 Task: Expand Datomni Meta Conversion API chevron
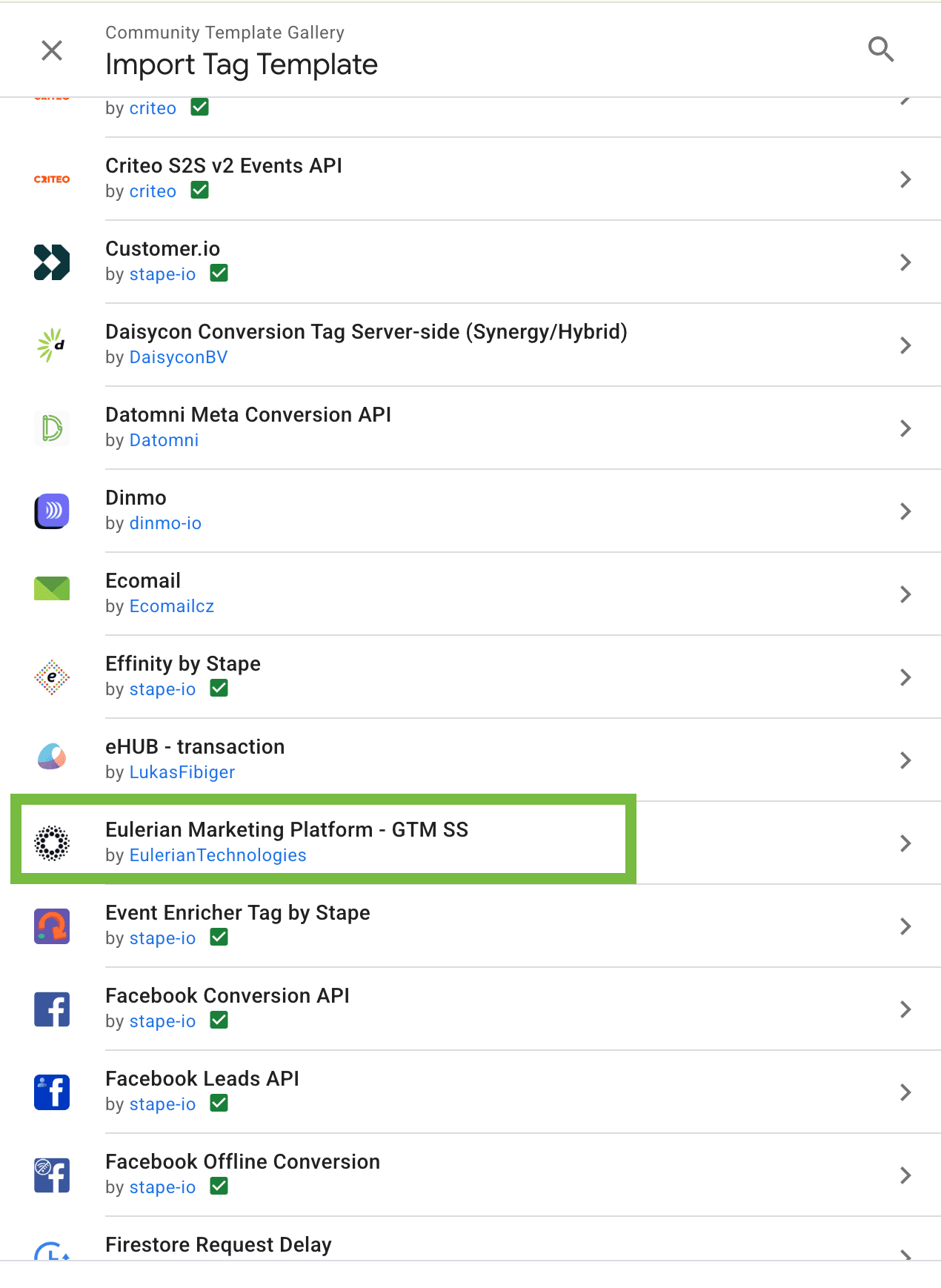pos(905,428)
